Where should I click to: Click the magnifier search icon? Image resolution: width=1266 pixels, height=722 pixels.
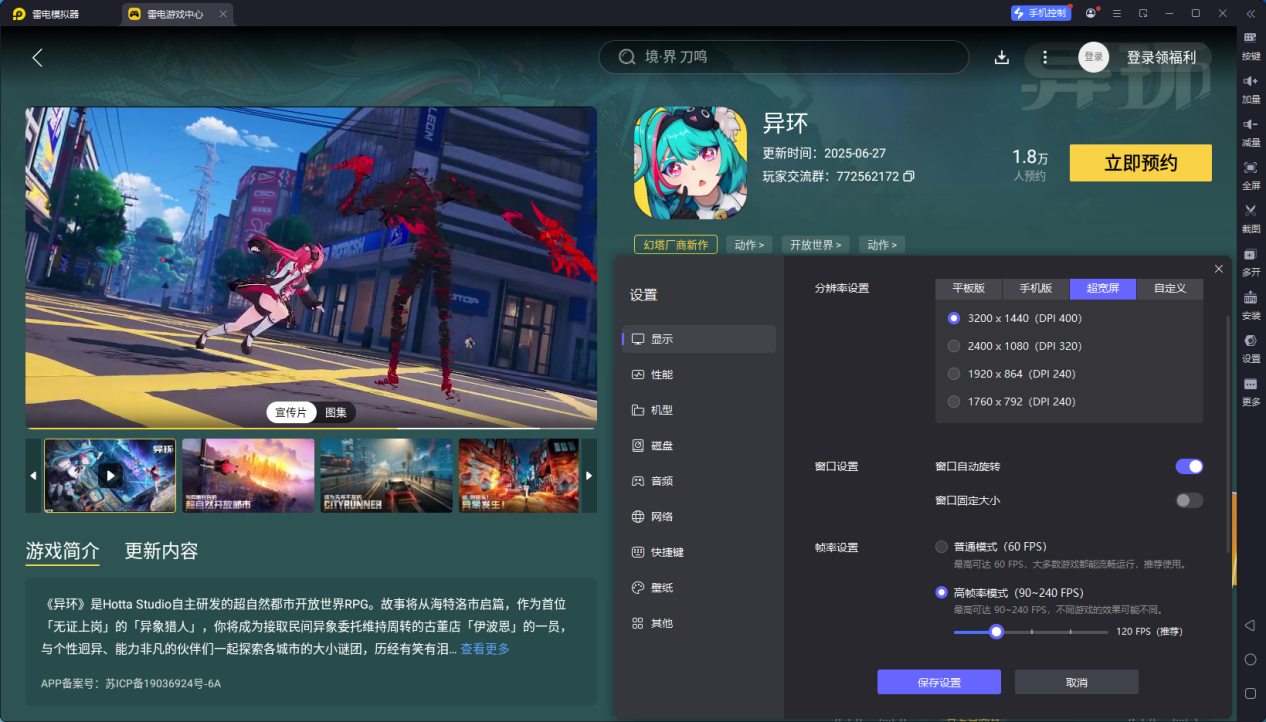pos(627,57)
